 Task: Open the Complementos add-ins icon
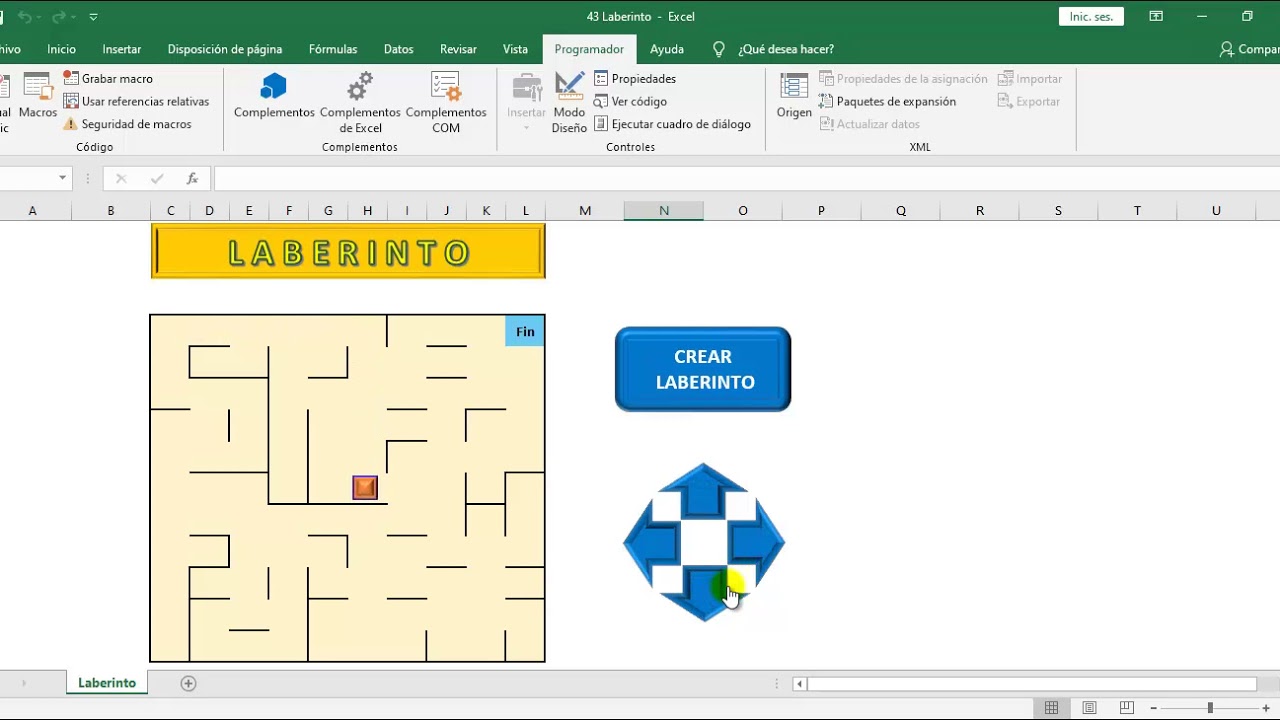(274, 96)
